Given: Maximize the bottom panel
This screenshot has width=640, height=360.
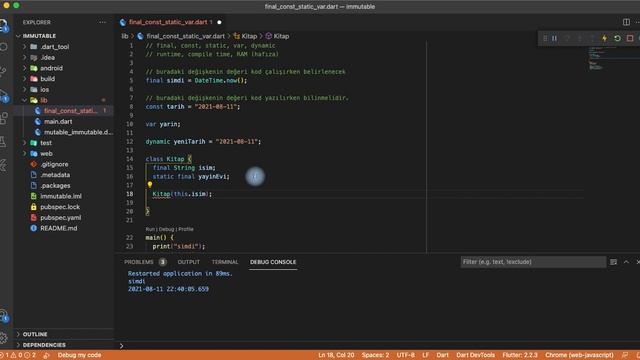Looking at the screenshot, I should click(626, 262).
